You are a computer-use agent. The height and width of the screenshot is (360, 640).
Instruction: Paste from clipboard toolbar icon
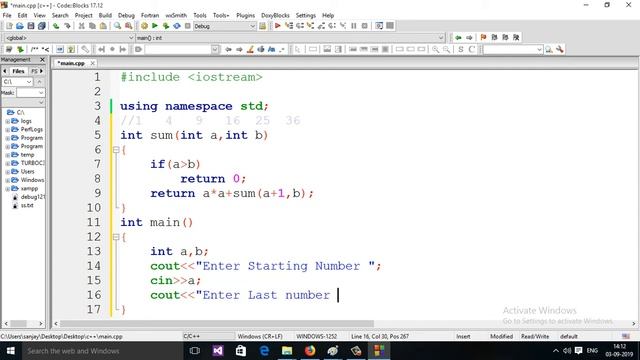tap(103, 26)
